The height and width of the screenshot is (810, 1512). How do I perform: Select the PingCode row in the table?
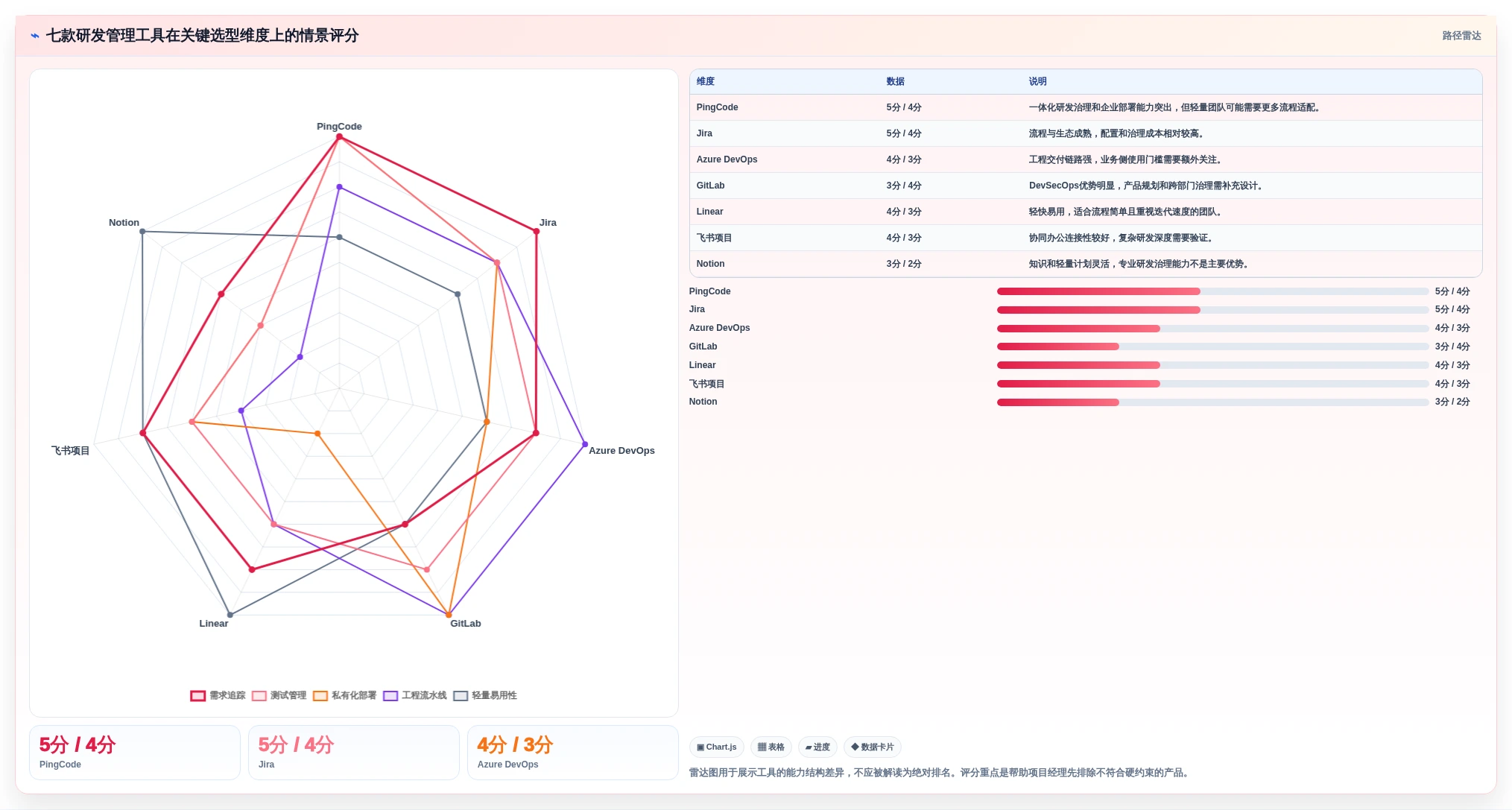point(1086,107)
